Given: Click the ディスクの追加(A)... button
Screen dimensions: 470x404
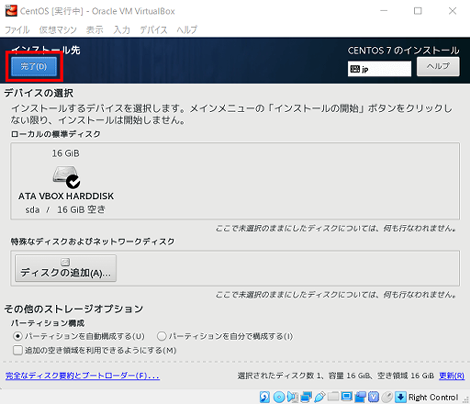Looking at the screenshot, I should coord(66,268).
